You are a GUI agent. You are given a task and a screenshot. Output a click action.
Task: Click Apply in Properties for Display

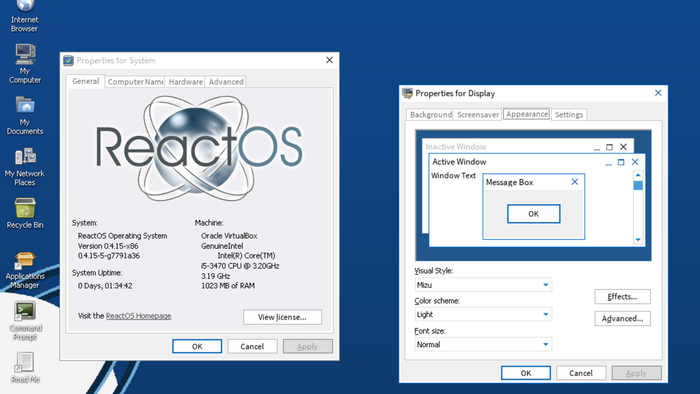pyautogui.click(x=636, y=373)
